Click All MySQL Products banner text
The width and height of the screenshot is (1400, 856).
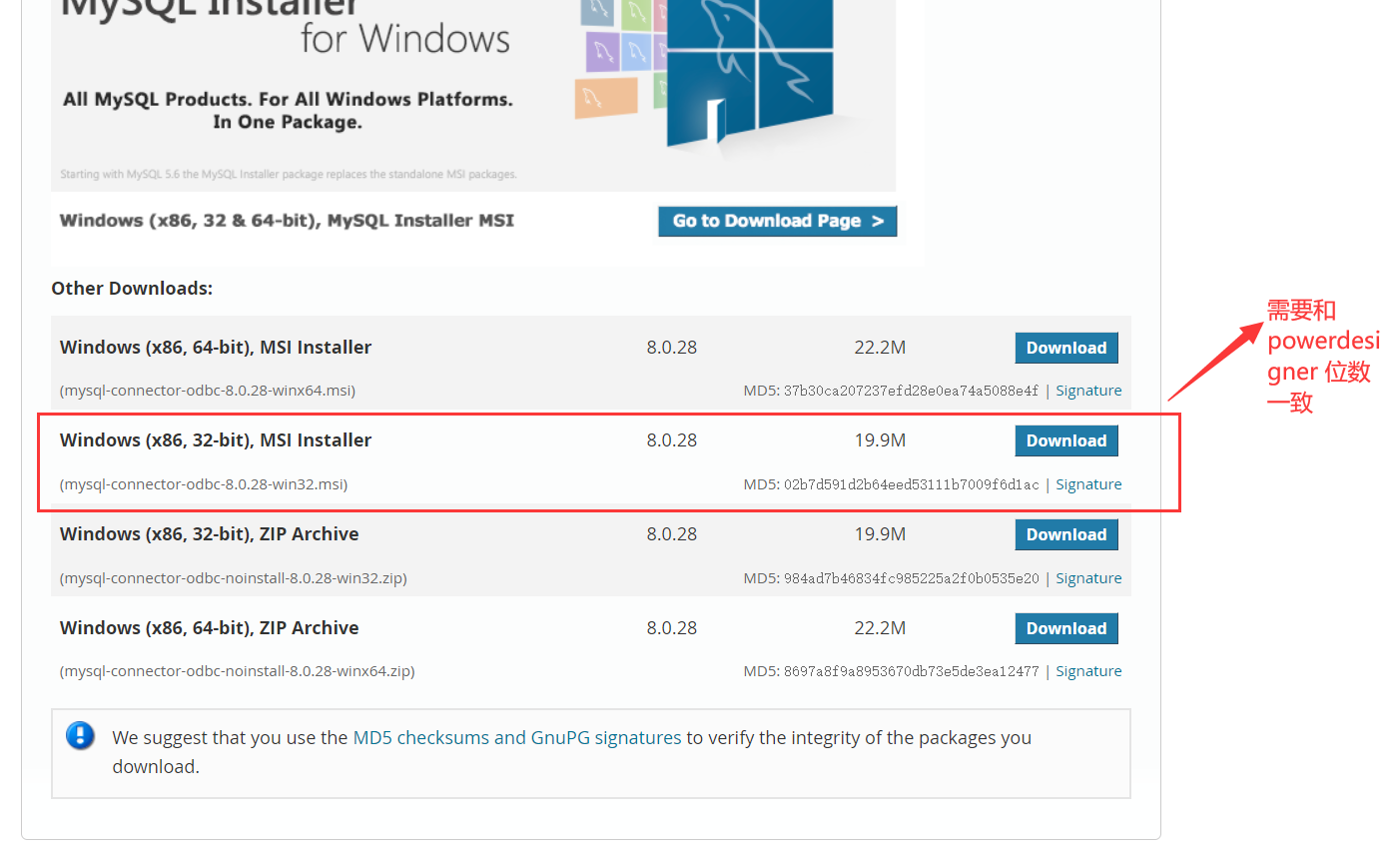pyautogui.click(x=288, y=111)
